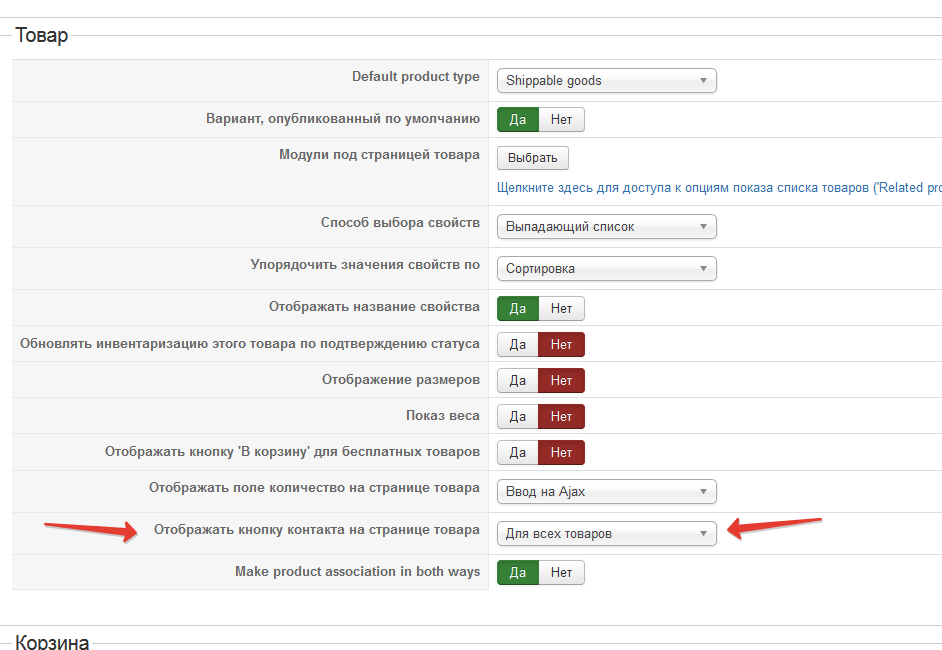Choose Да for 'Отображать название свойства'
This screenshot has height=650, width=942.
(518, 308)
